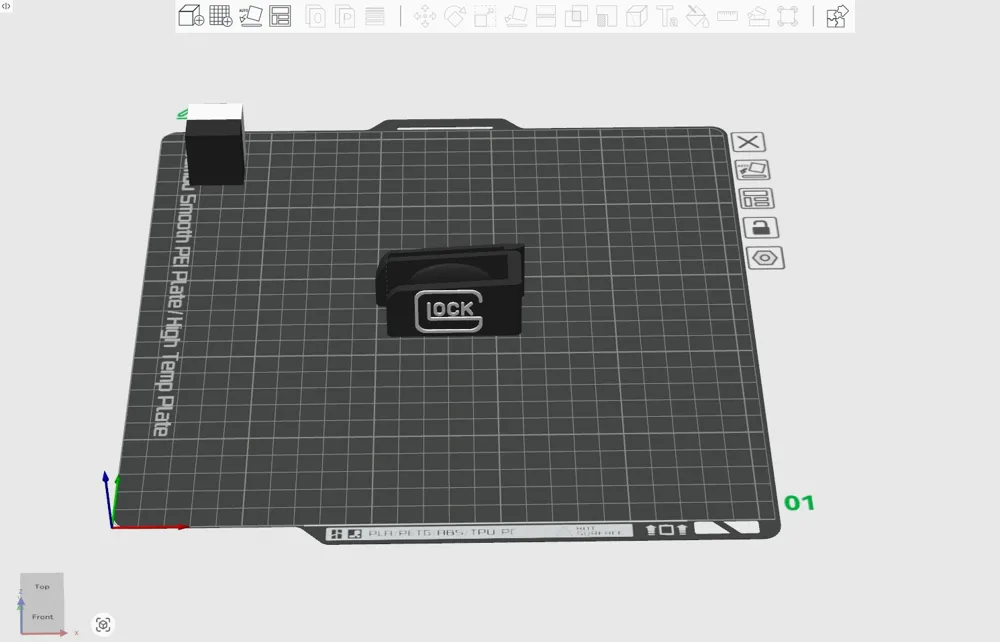This screenshot has width=1000, height=642.
Task: Click the Front face of the view cube
Action: (x=43, y=616)
